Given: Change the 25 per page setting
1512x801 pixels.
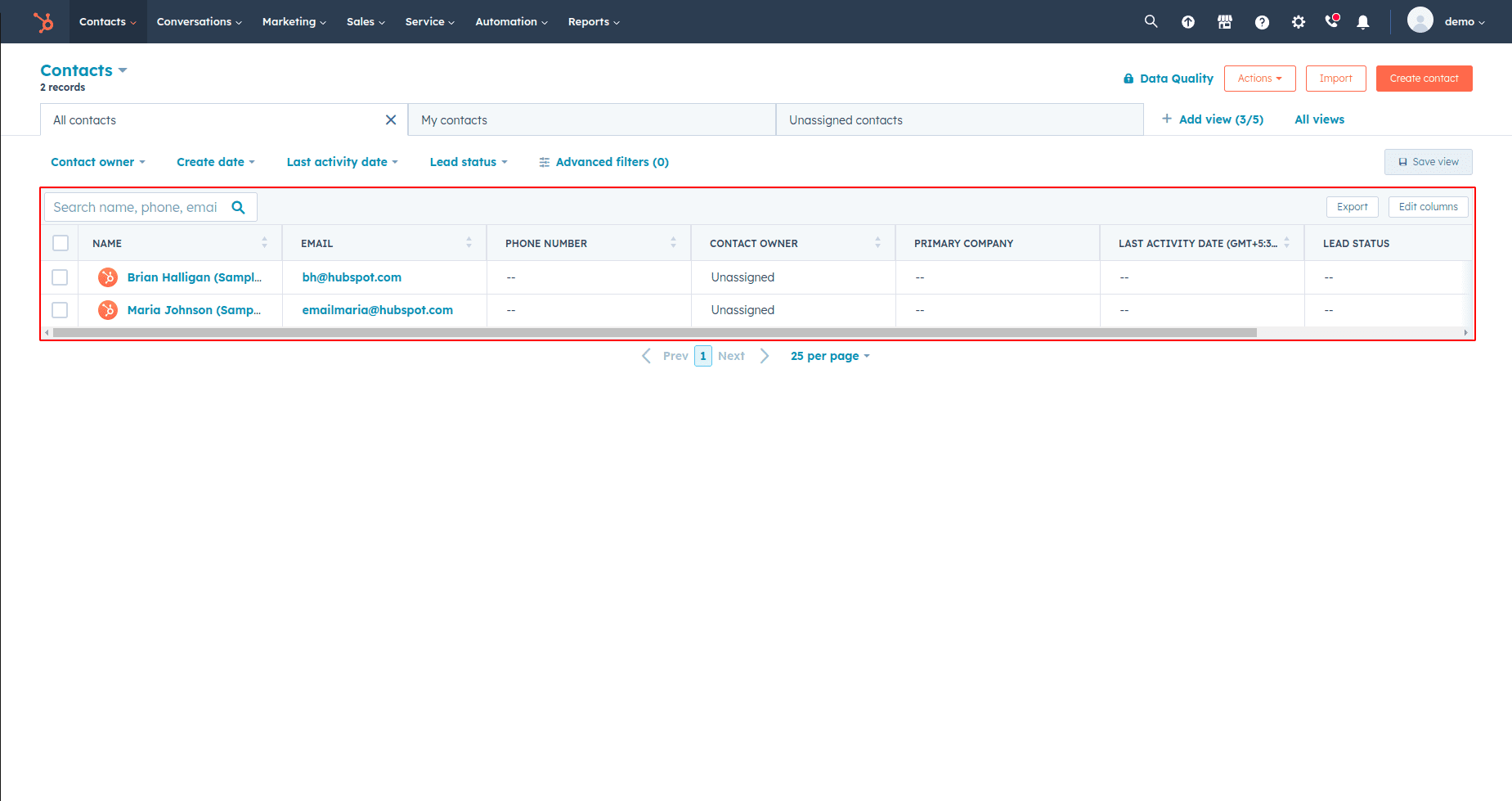Looking at the screenshot, I should 830,356.
